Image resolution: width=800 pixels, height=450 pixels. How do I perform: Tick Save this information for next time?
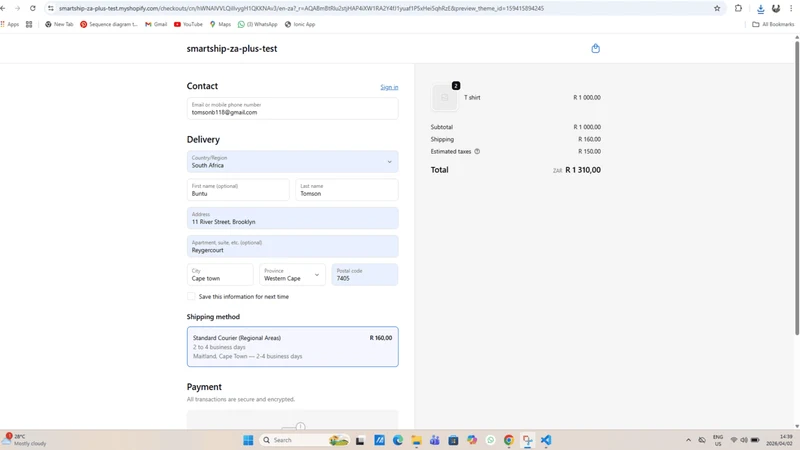[191, 296]
